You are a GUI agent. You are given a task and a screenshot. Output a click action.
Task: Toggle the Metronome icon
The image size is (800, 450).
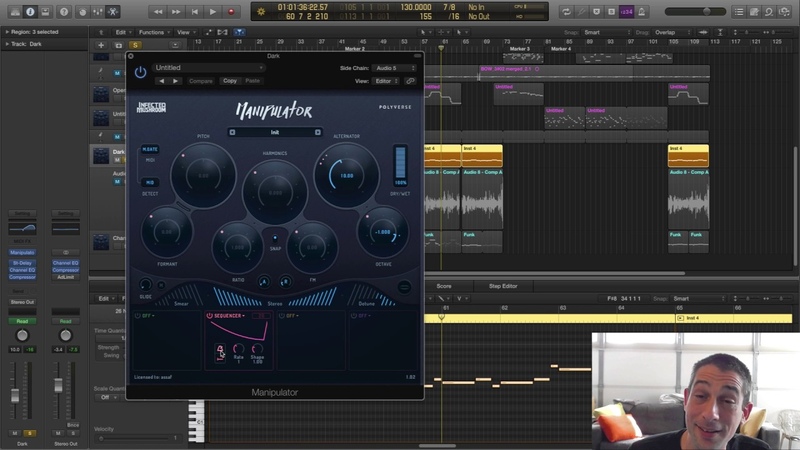pyautogui.click(x=641, y=11)
